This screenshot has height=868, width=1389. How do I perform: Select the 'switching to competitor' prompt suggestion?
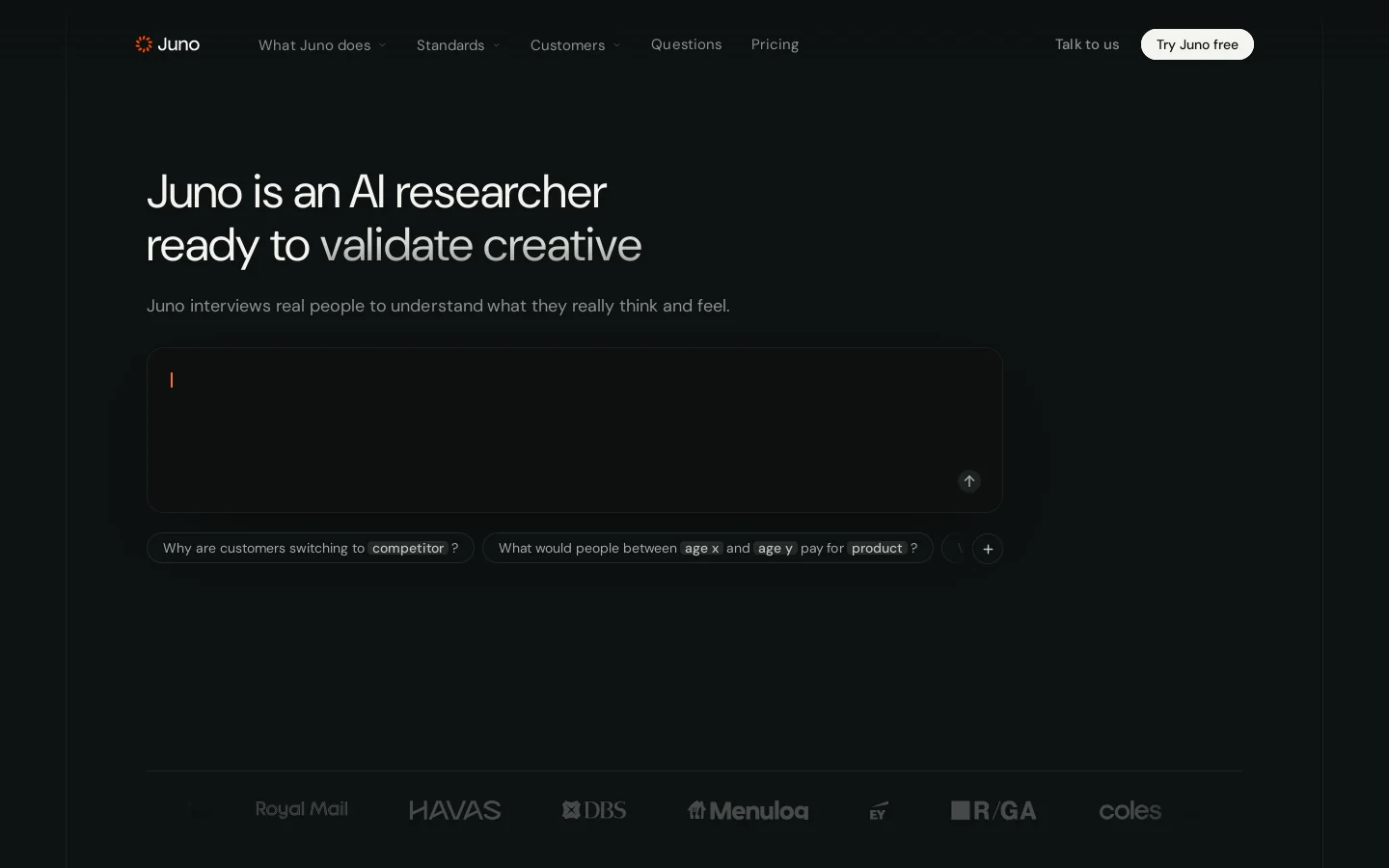311,548
